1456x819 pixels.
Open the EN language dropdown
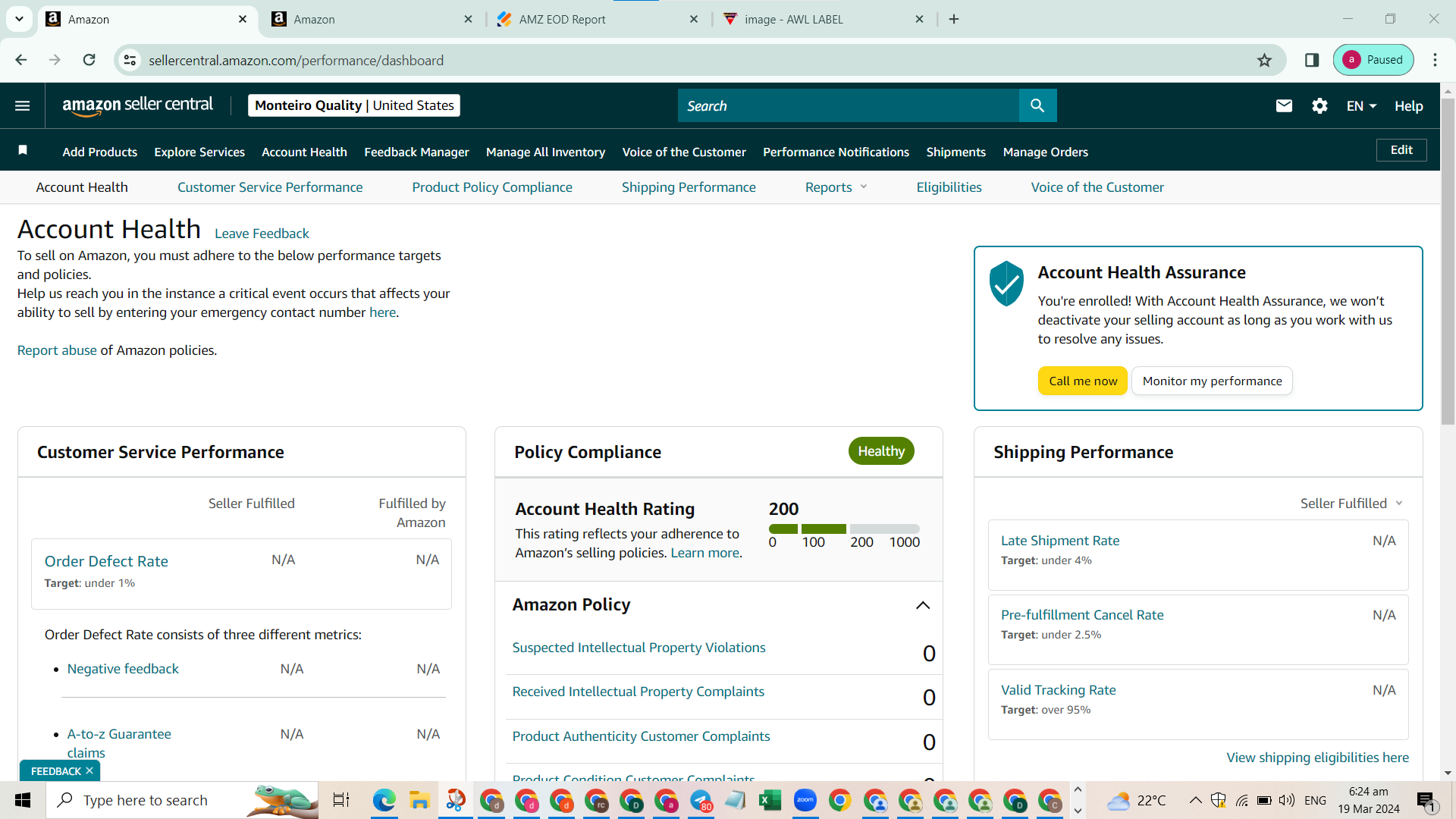1361,106
